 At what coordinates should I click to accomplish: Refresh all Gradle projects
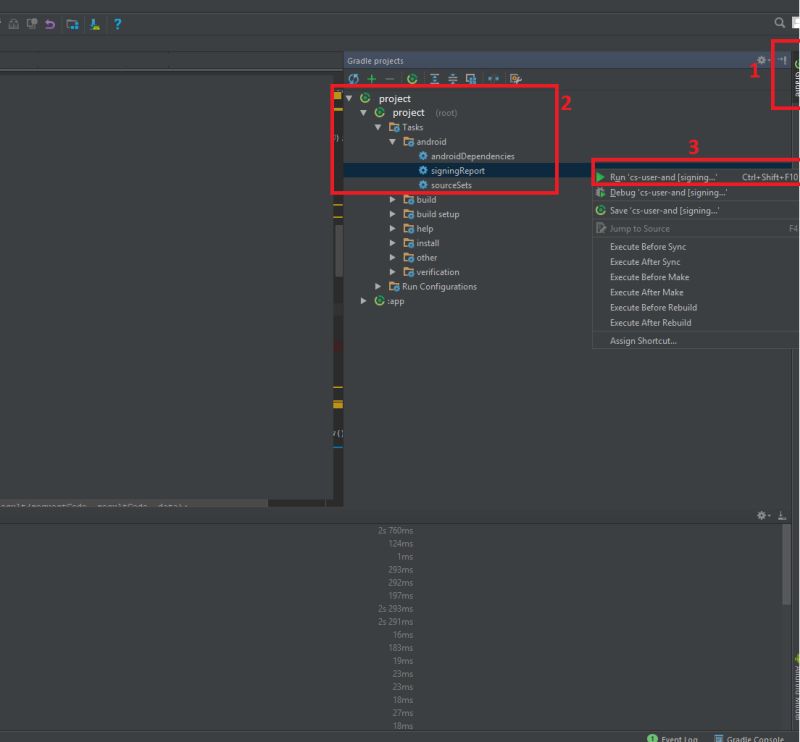click(353, 78)
